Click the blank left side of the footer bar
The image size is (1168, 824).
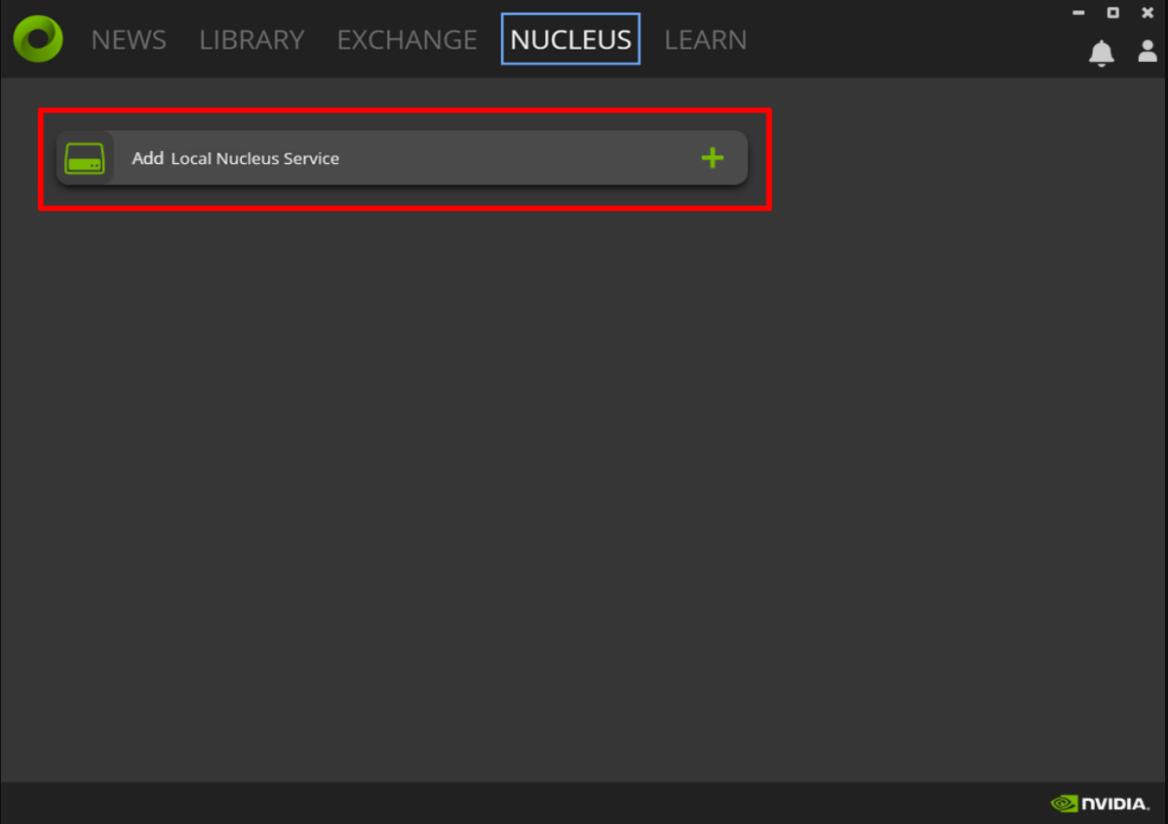pos(300,803)
